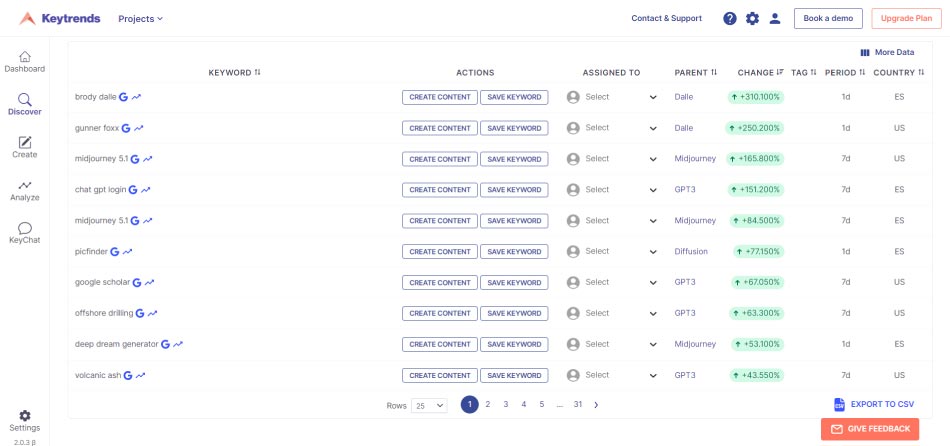Click Google icon next to chat gpt login

[133, 190]
